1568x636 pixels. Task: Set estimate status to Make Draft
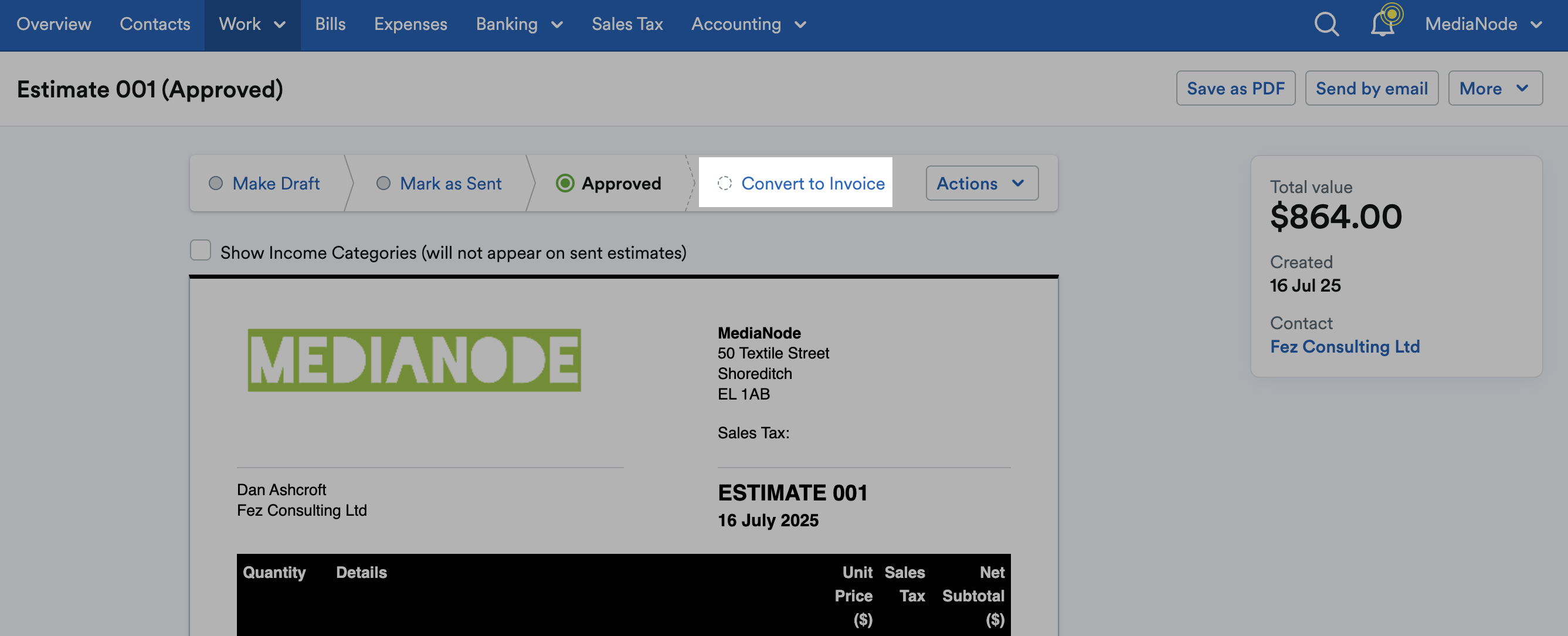(x=265, y=184)
